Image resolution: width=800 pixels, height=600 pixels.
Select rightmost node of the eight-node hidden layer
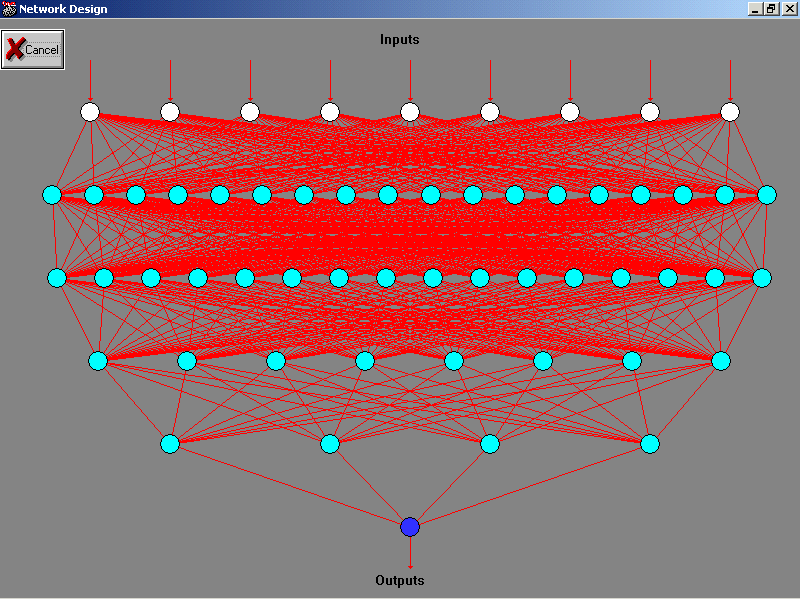tap(721, 361)
